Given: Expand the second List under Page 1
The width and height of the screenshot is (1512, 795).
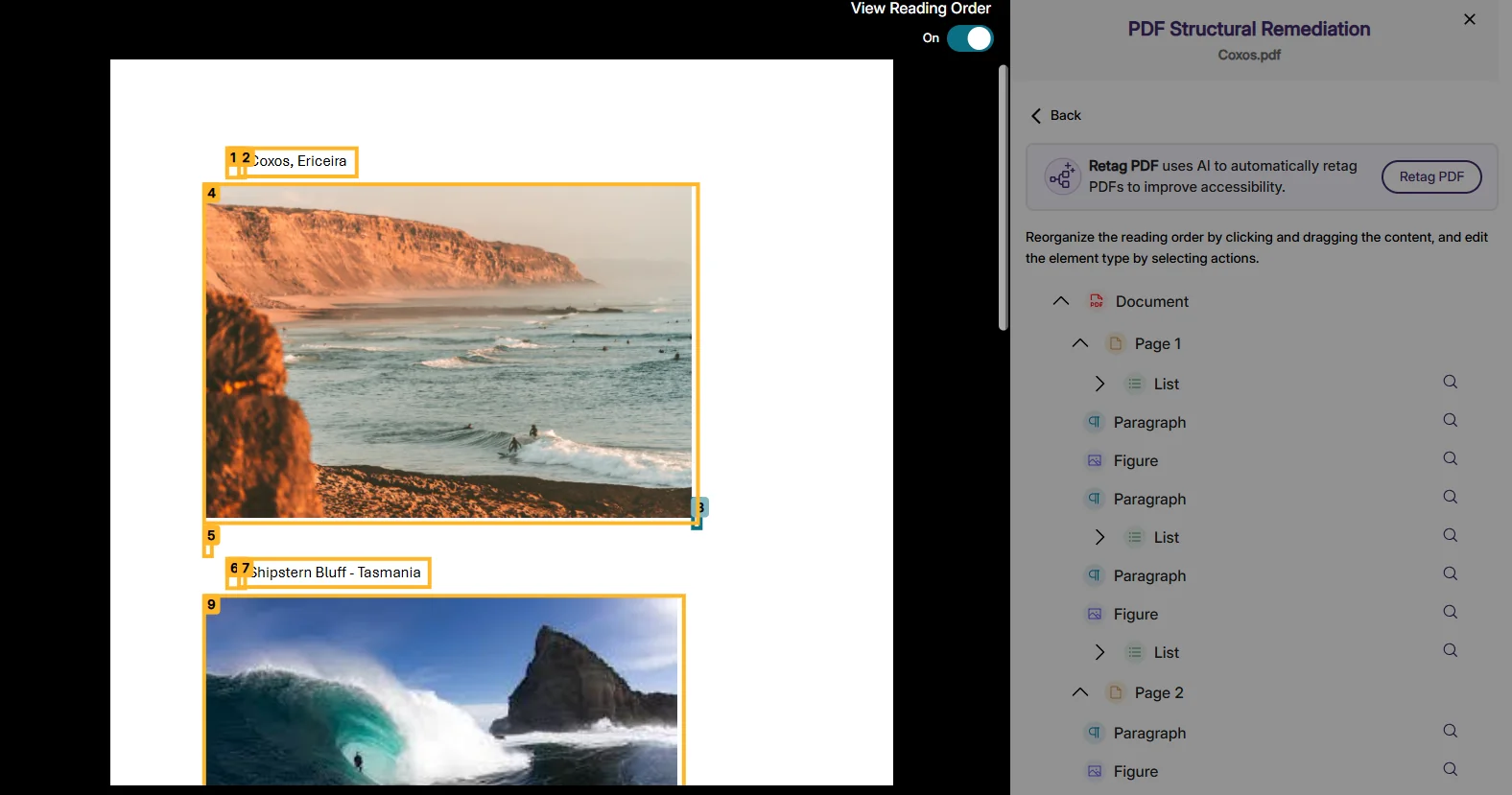Looking at the screenshot, I should [x=1099, y=537].
